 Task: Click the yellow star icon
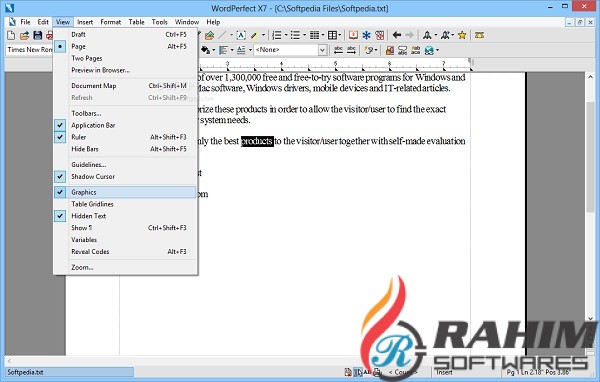(462, 36)
